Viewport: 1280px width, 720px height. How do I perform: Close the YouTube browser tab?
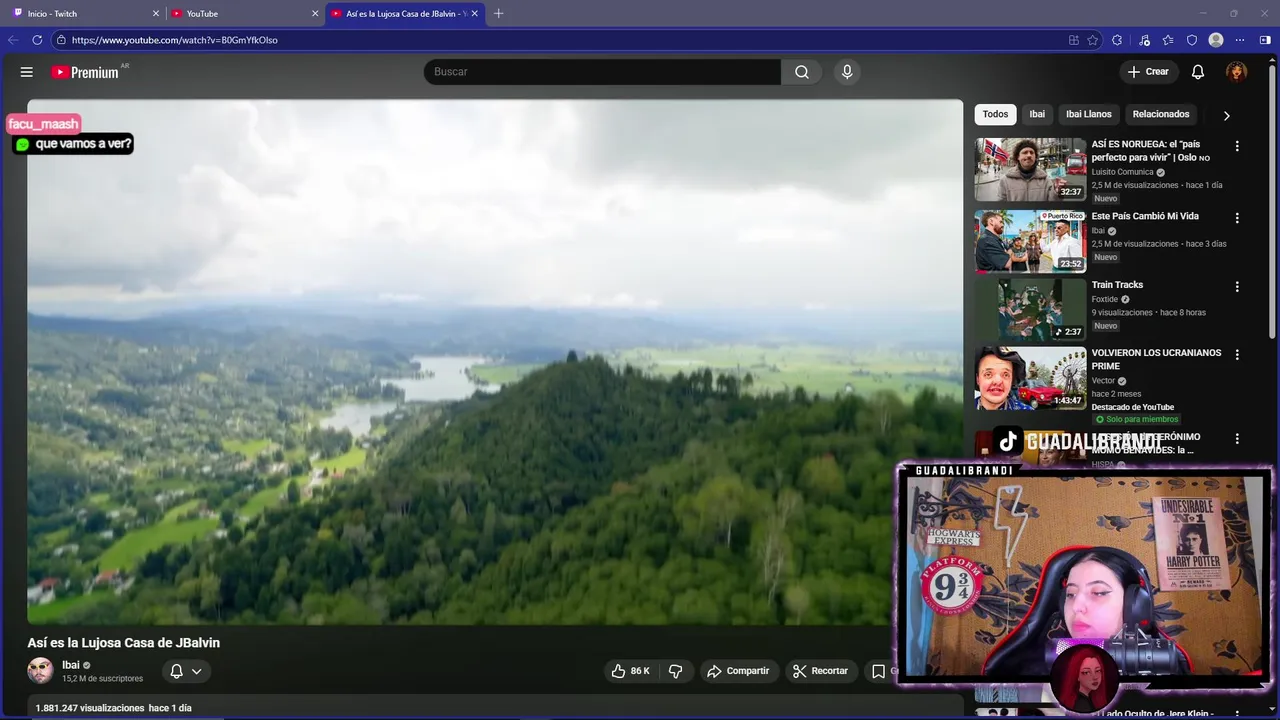315,13
